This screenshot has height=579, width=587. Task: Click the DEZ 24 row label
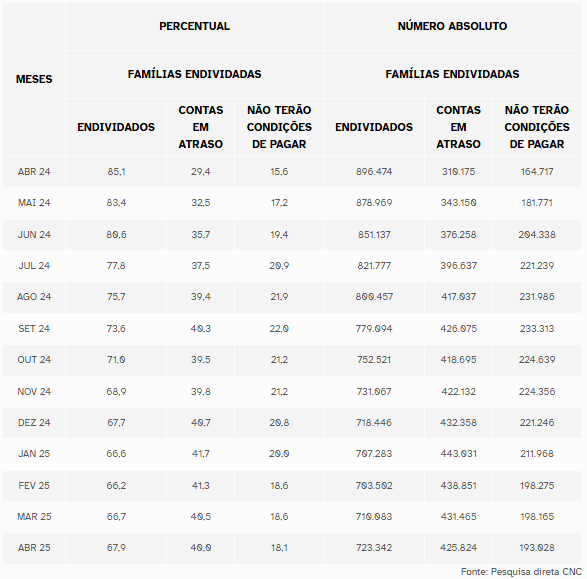click(x=34, y=423)
